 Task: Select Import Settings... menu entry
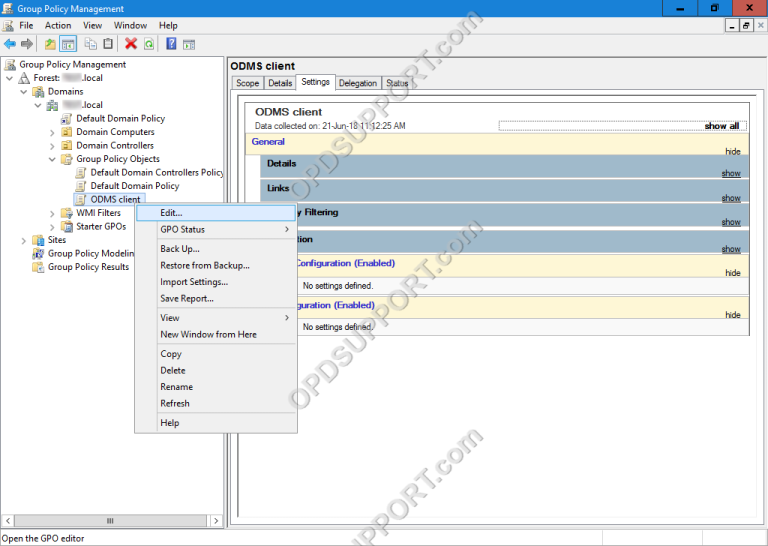pyautogui.click(x=216, y=282)
